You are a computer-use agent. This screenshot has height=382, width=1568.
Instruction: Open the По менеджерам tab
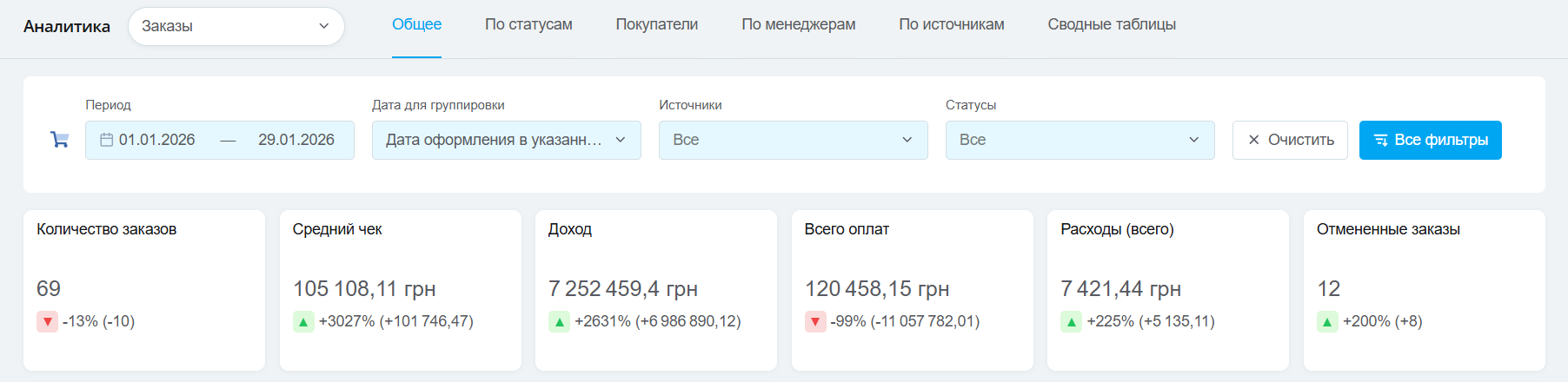pyautogui.click(x=798, y=24)
